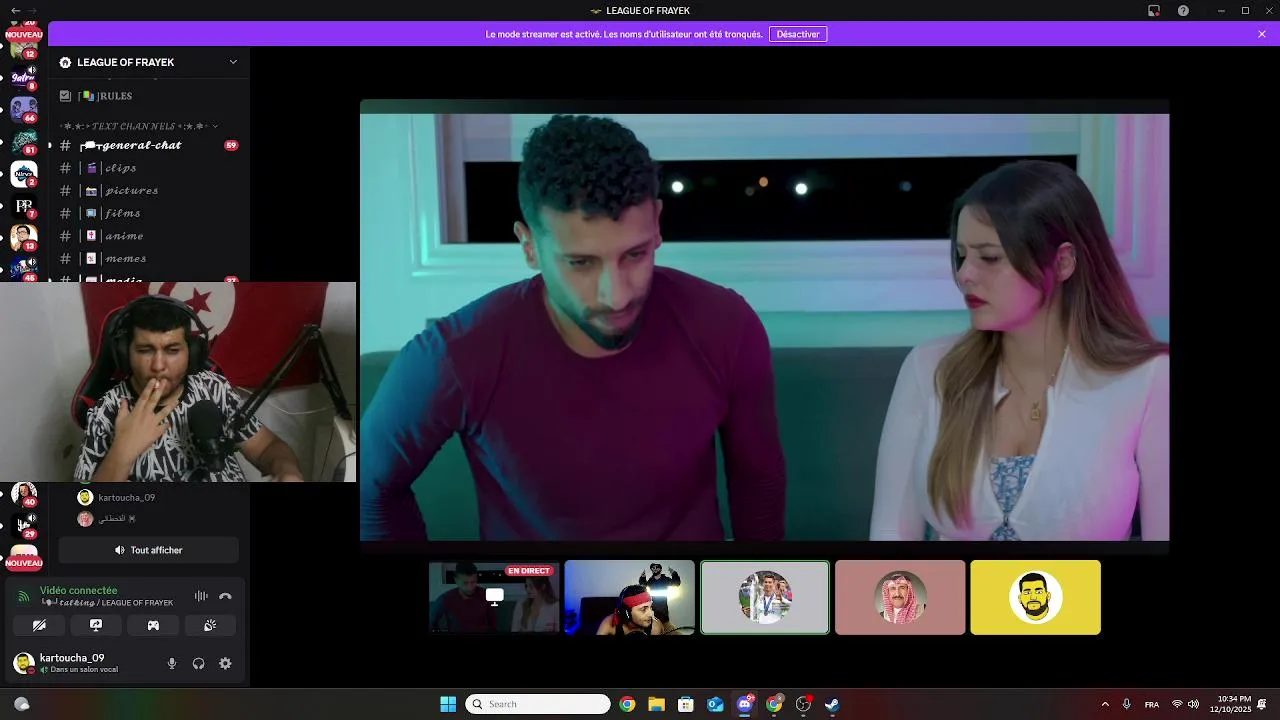Collapse the TEXT CHANNELS category
Image resolution: width=1280 pixels, height=720 pixels.
point(138,127)
